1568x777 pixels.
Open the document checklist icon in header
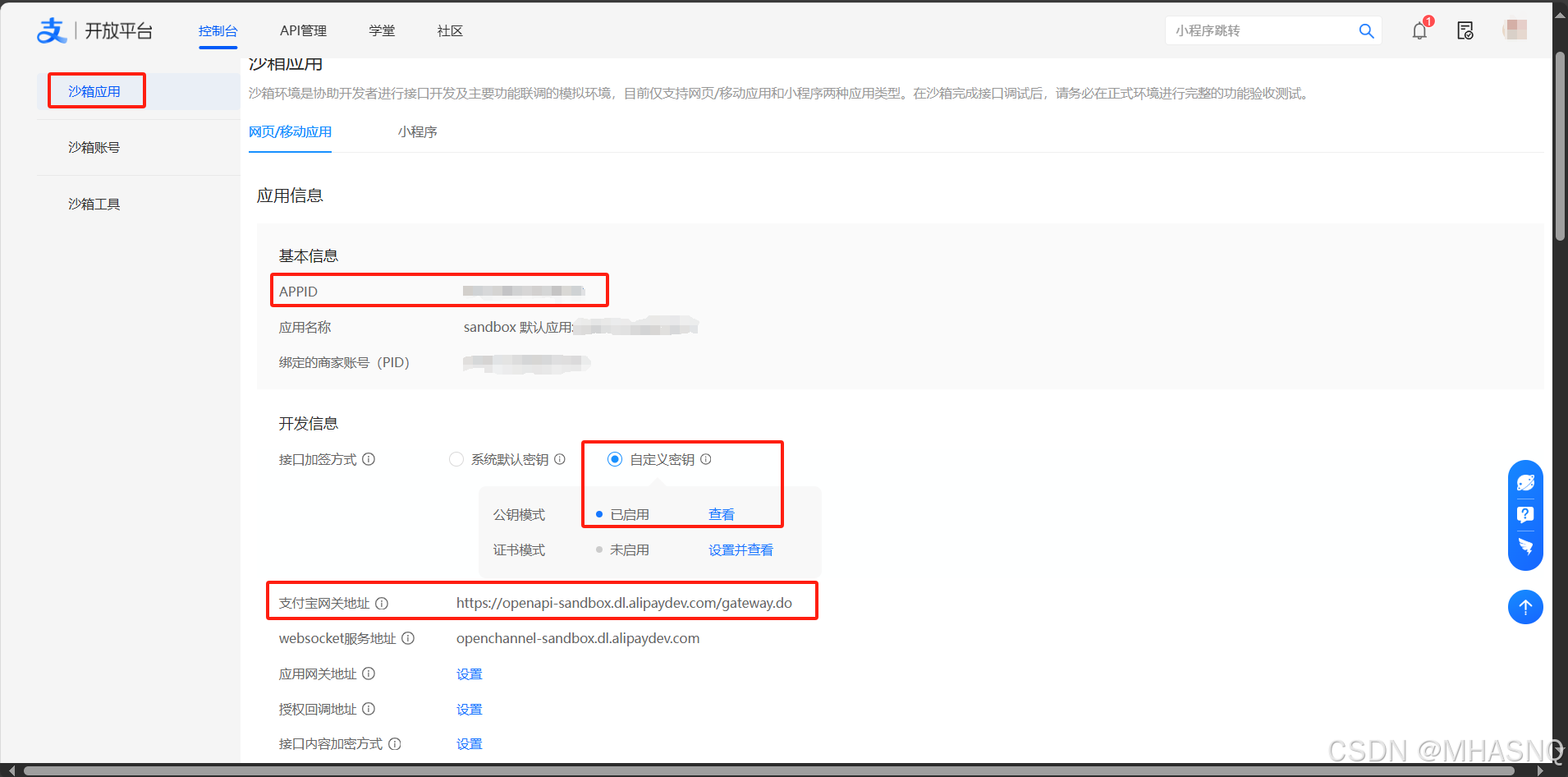1465,31
